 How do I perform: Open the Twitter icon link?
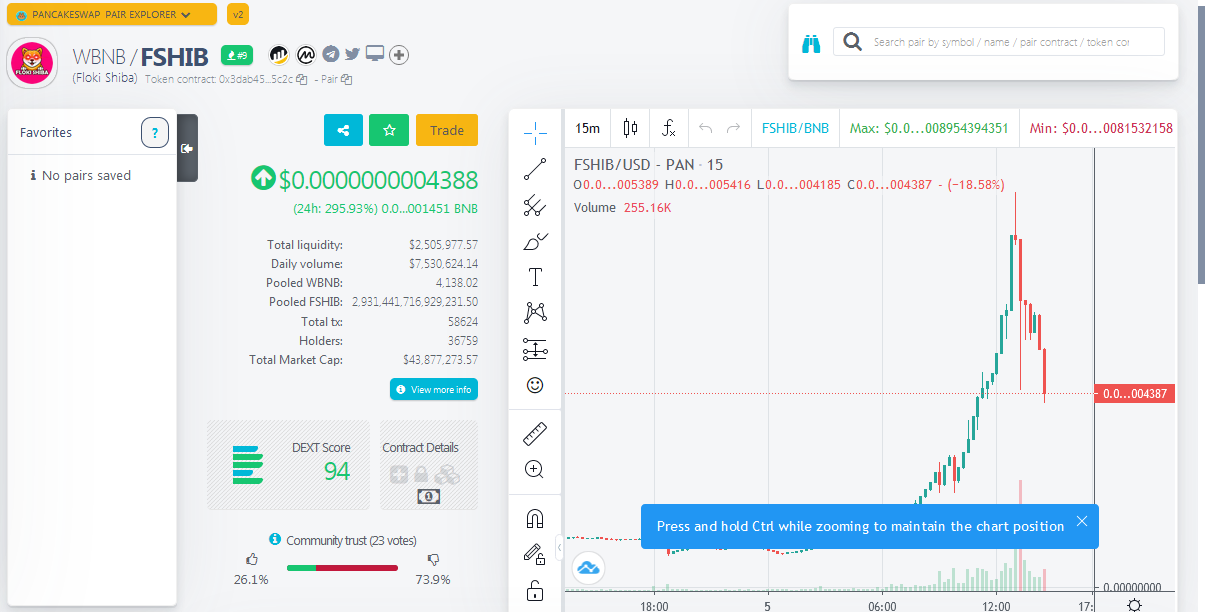pos(352,54)
